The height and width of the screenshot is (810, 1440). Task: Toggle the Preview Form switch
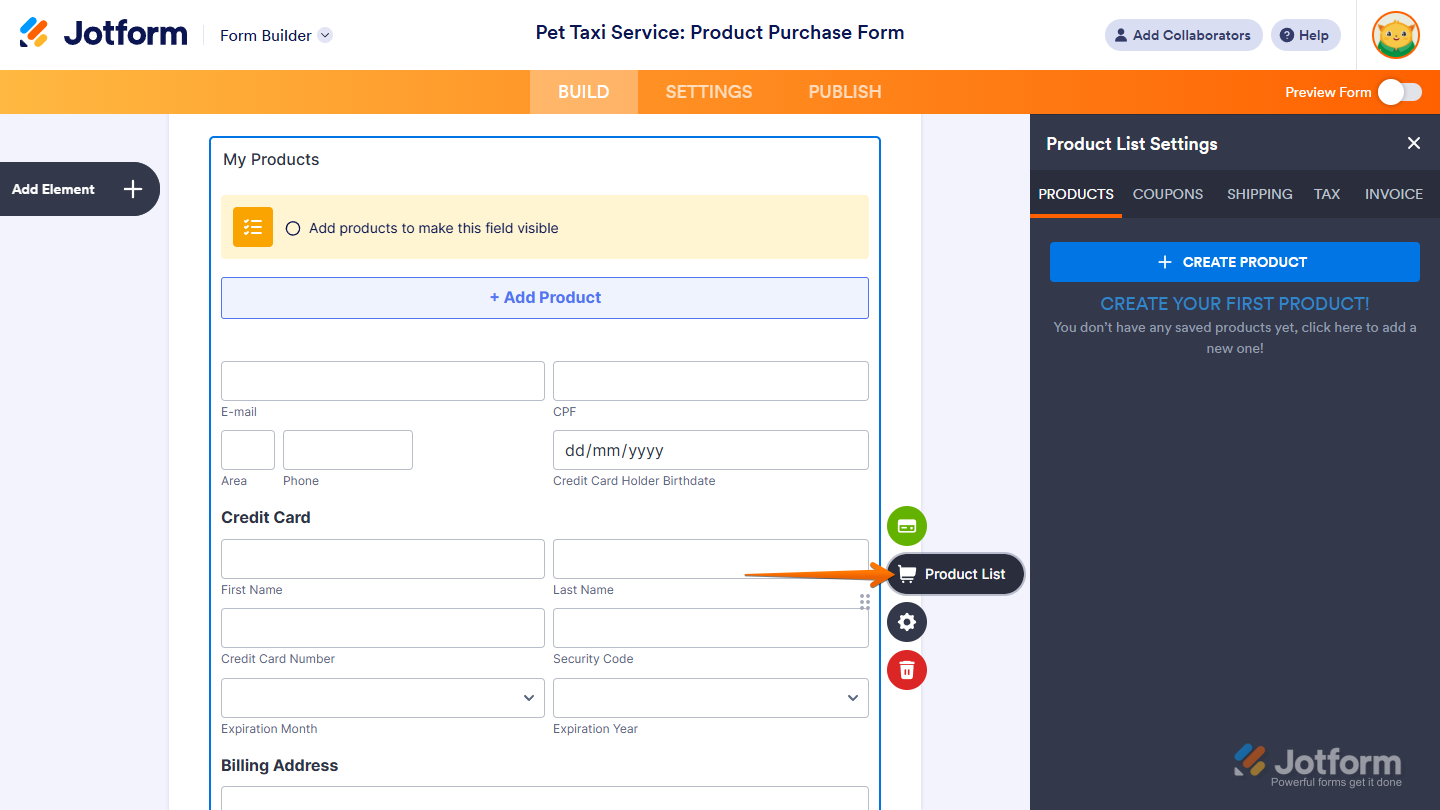coord(1399,92)
